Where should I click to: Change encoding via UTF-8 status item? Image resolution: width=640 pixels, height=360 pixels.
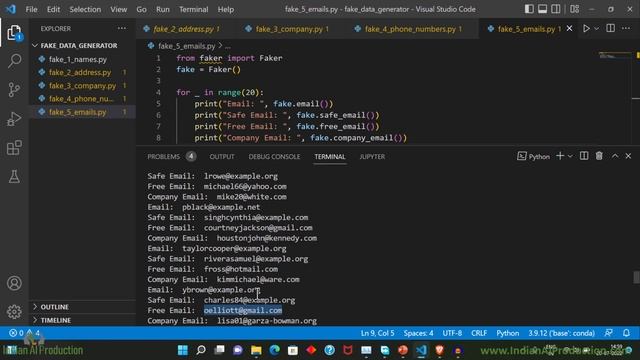(x=452, y=333)
